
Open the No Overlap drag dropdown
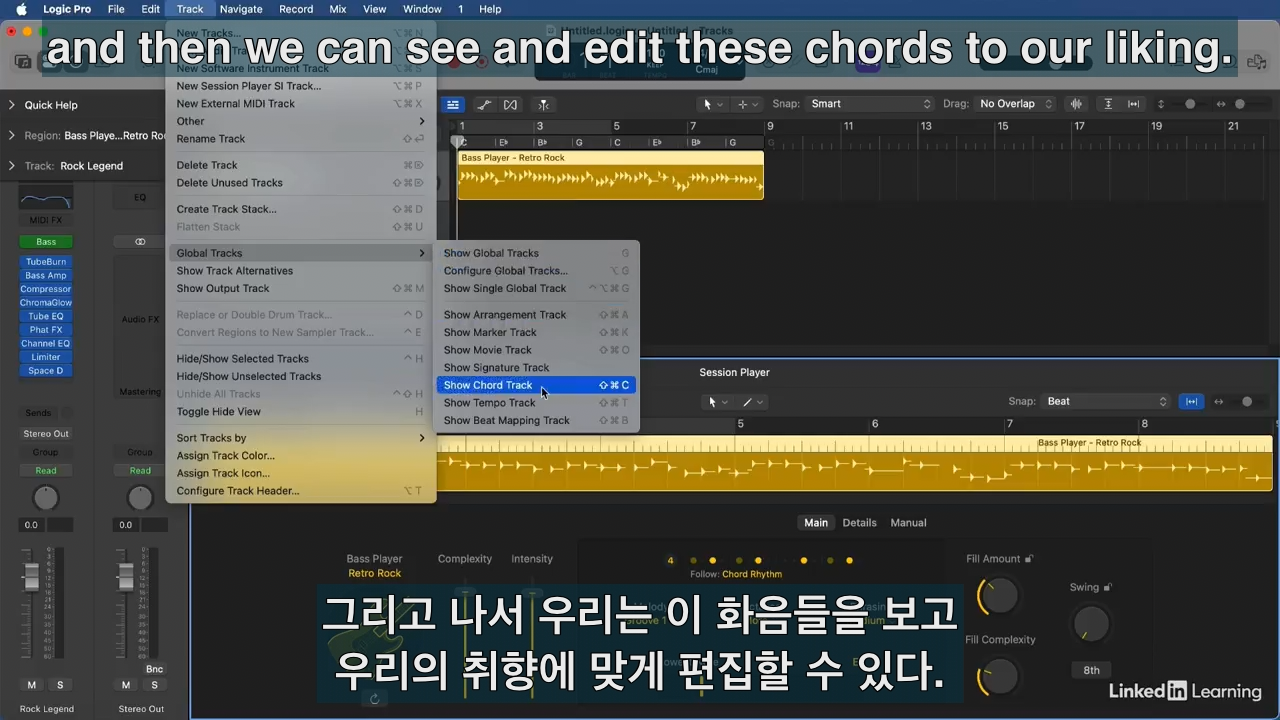[x=1015, y=104]
